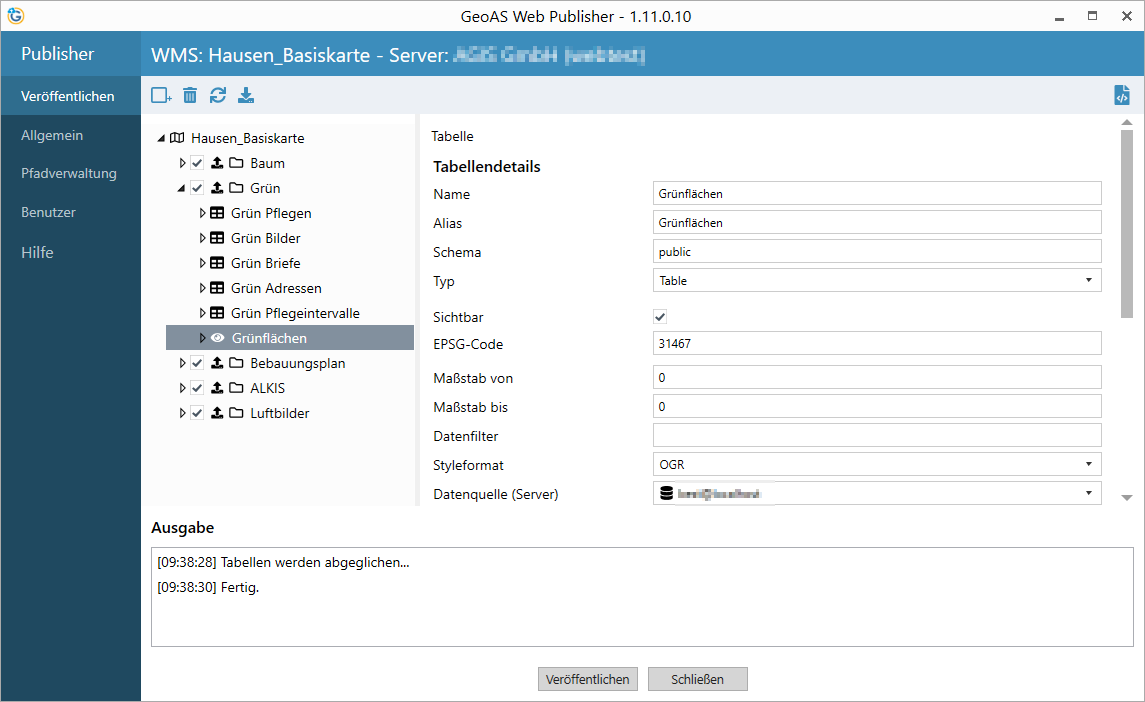The image size is (1145, 702).
Task: Click the table icon of Grün Adressen
Action: coord(217,288)
